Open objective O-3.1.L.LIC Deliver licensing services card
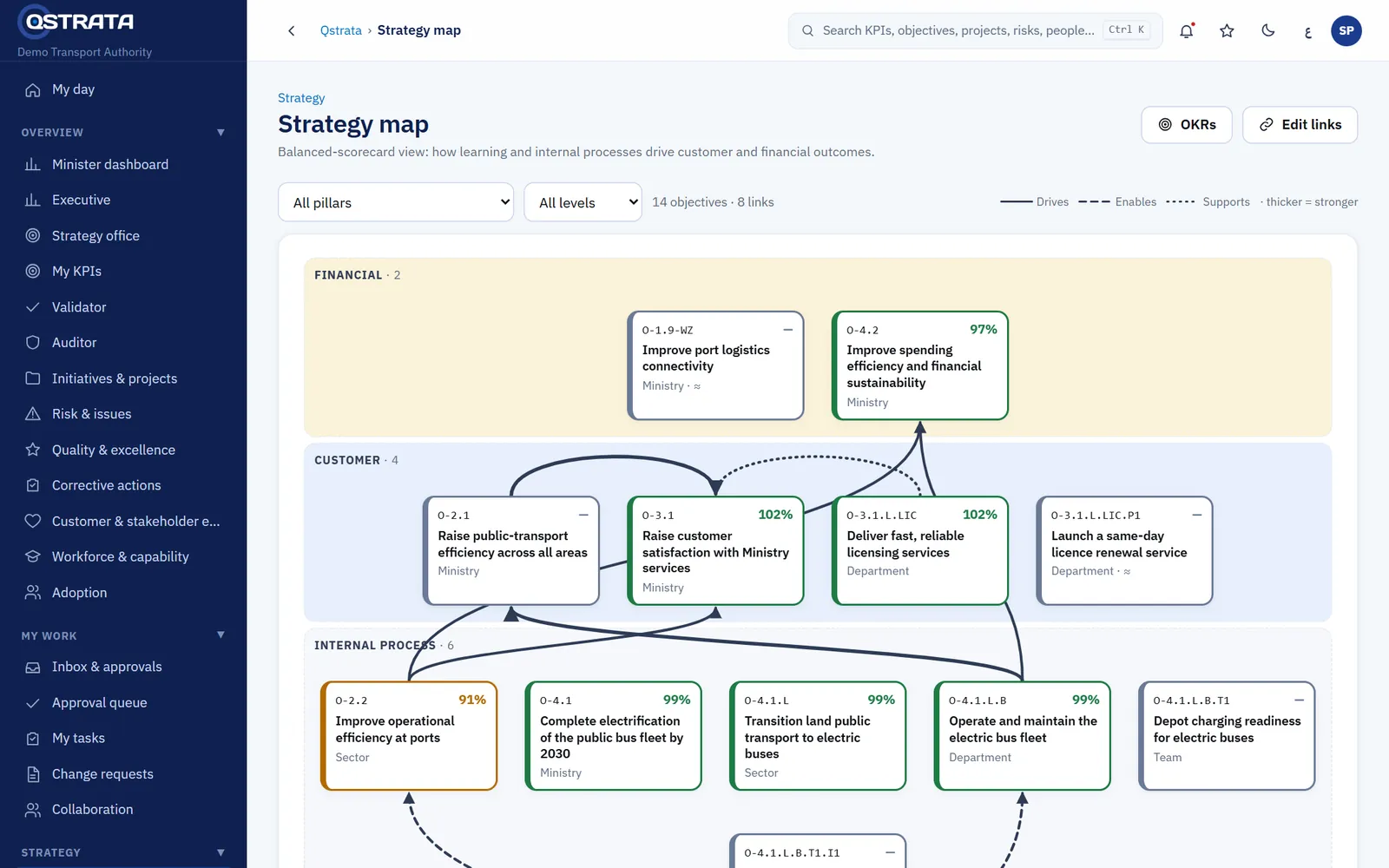 click(x=920, y=550)
